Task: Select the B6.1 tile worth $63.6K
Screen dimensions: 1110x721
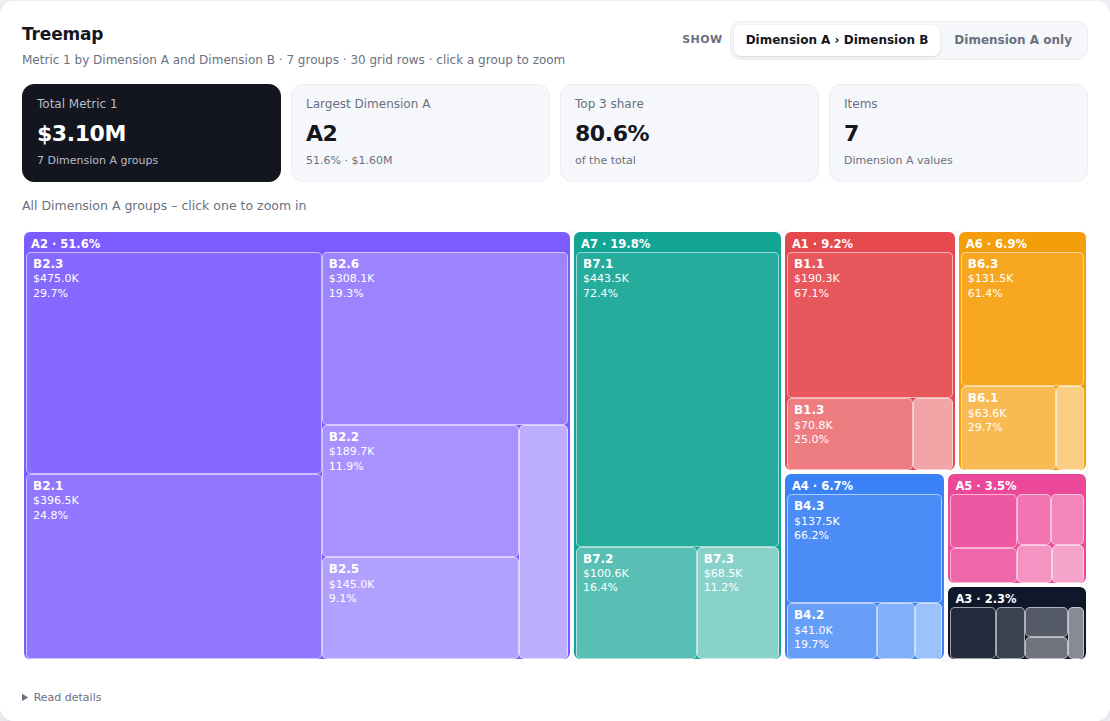Action: coord(1009,428)
